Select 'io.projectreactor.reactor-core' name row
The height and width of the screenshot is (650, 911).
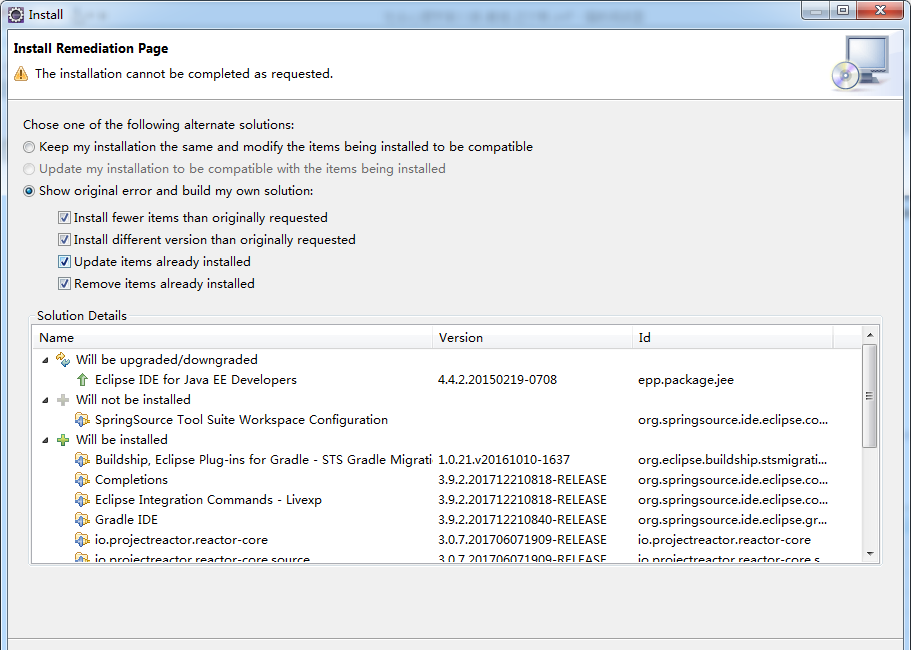tap(181, 540)
